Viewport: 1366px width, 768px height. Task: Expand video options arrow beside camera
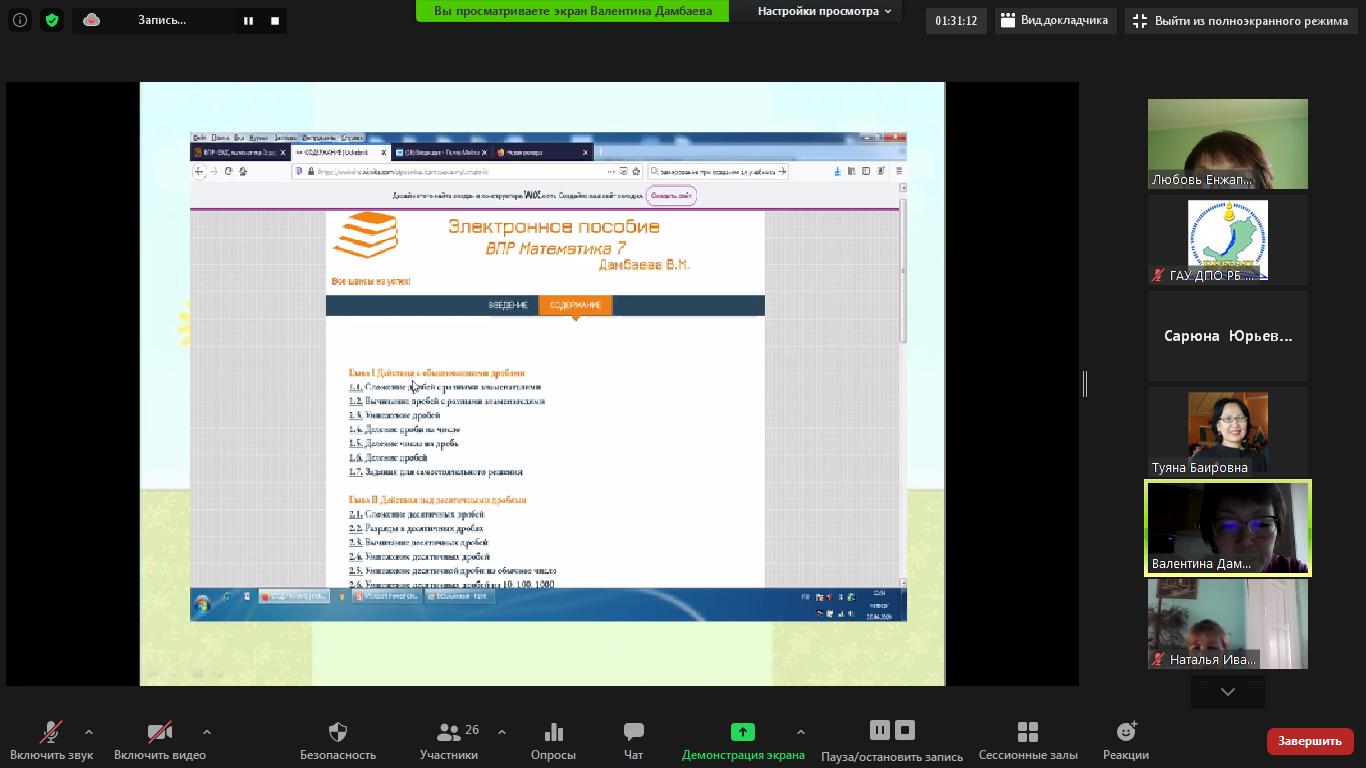click(207, 731)
